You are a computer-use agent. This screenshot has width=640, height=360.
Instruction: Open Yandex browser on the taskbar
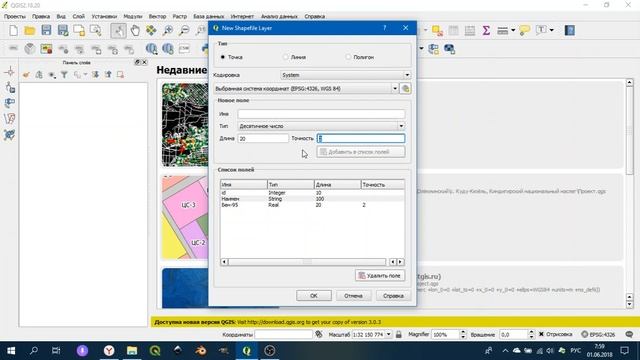(x=109, y=351)
